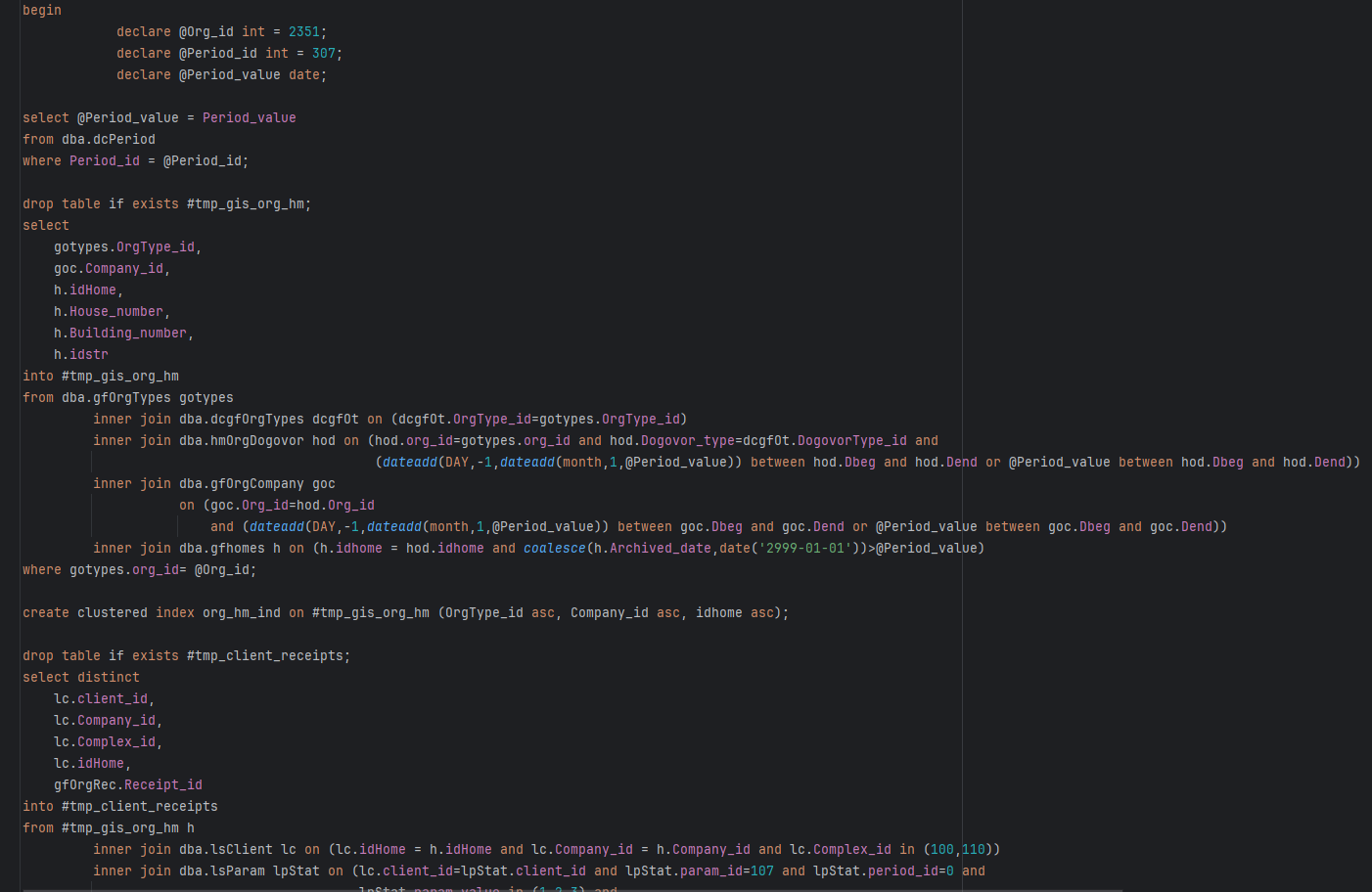Click the line "into #tmp_client_receipts"

click(x=120, y=807)
